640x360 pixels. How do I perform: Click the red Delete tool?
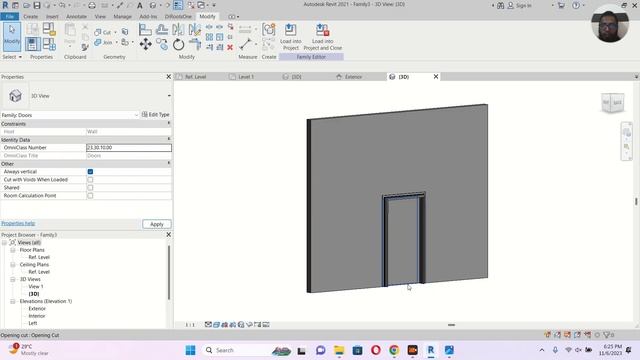pyautogui.click(x=230, y=47)
